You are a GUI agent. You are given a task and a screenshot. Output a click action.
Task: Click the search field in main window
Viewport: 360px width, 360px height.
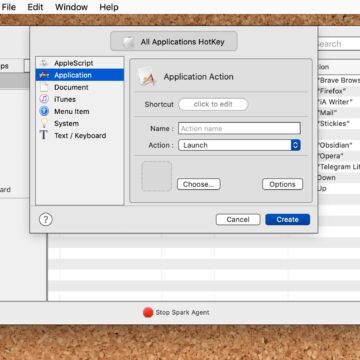click(x=338, y=44)
